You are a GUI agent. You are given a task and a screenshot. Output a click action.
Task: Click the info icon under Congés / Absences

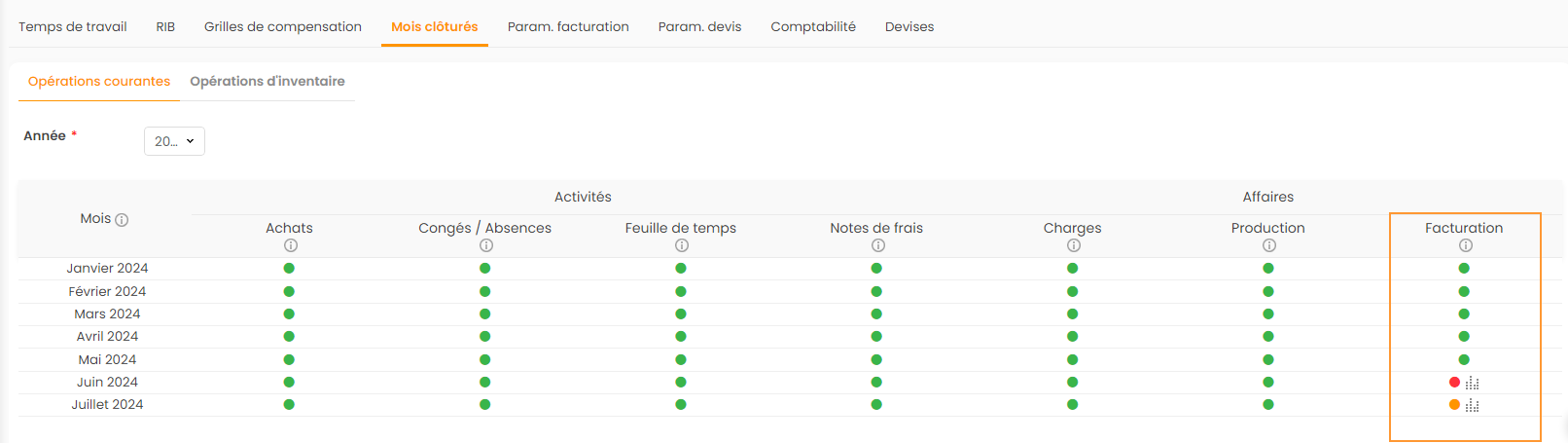[485, 245]
